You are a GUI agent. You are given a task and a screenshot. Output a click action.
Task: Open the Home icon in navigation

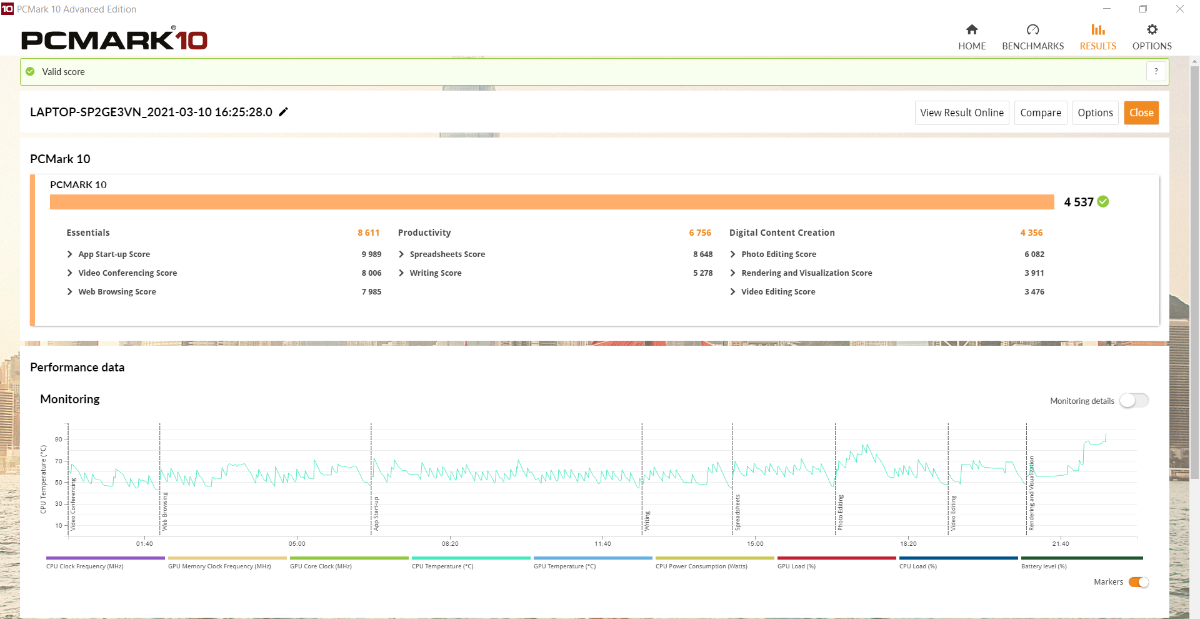(x=971, y=30)
